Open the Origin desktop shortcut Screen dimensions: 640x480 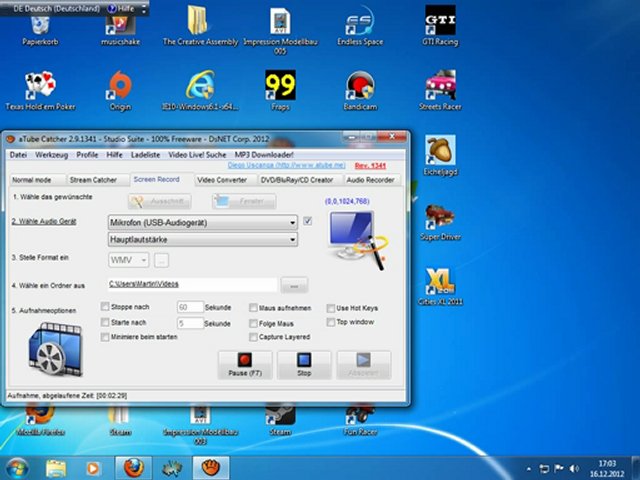(x=120, y=86)
